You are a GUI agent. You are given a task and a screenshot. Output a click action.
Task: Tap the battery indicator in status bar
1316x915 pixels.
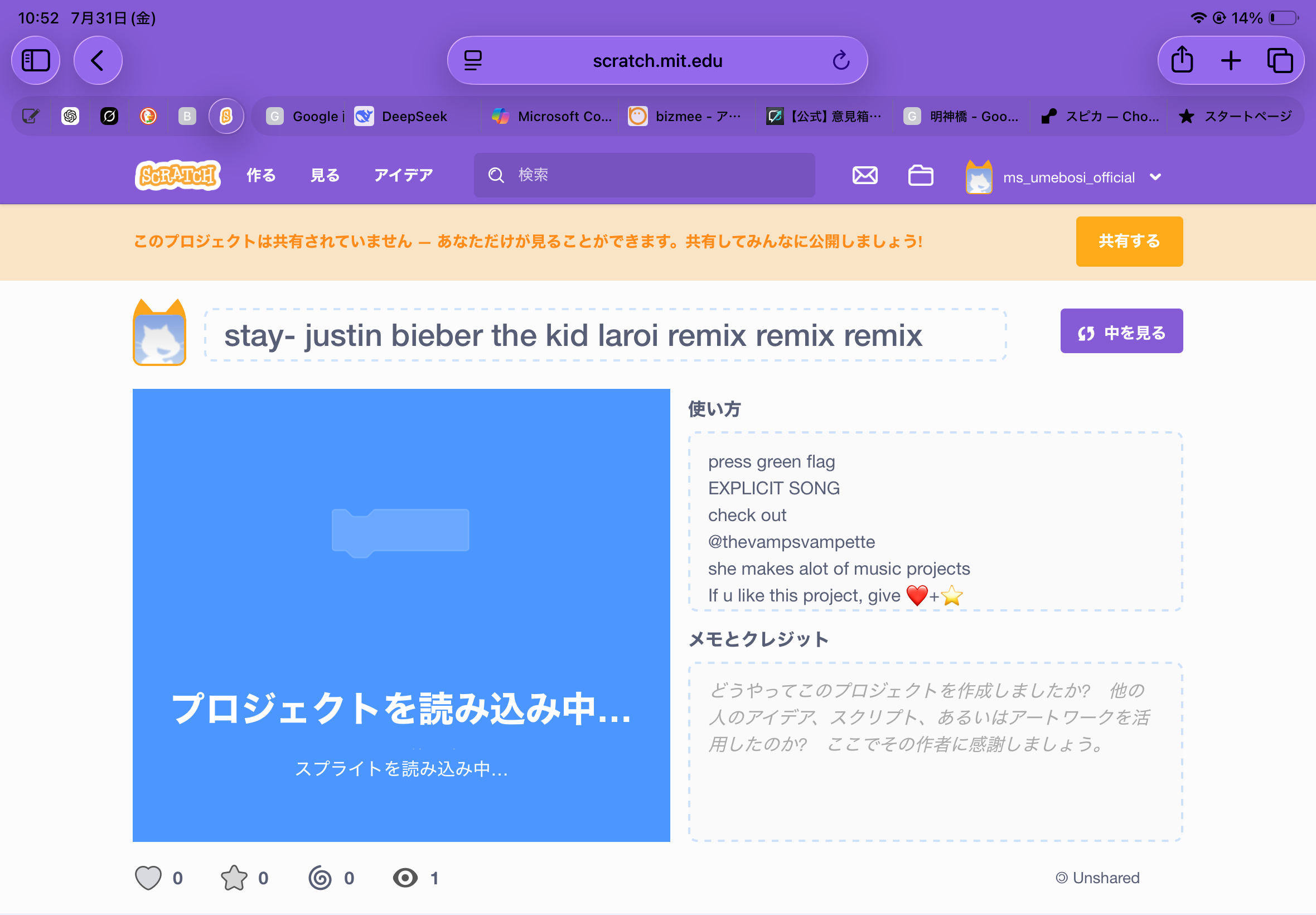pos(1283,18)
